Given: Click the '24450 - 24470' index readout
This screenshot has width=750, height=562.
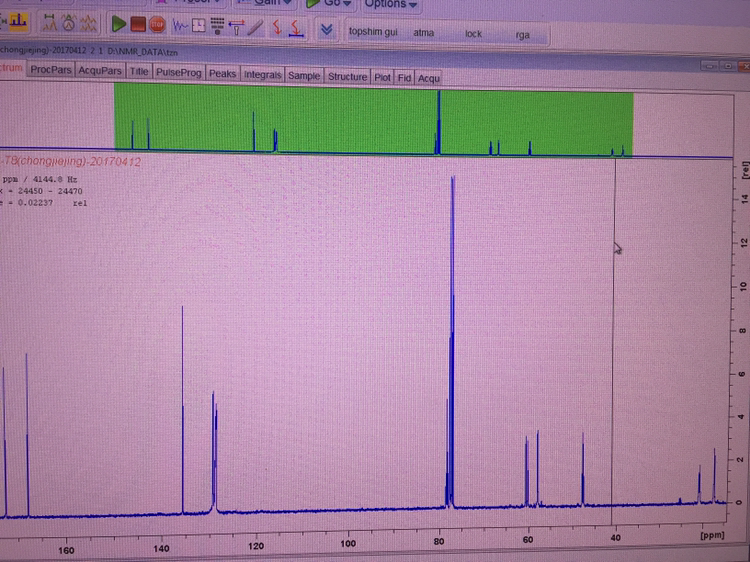Looking at the screenshot, I should (50, 191).
